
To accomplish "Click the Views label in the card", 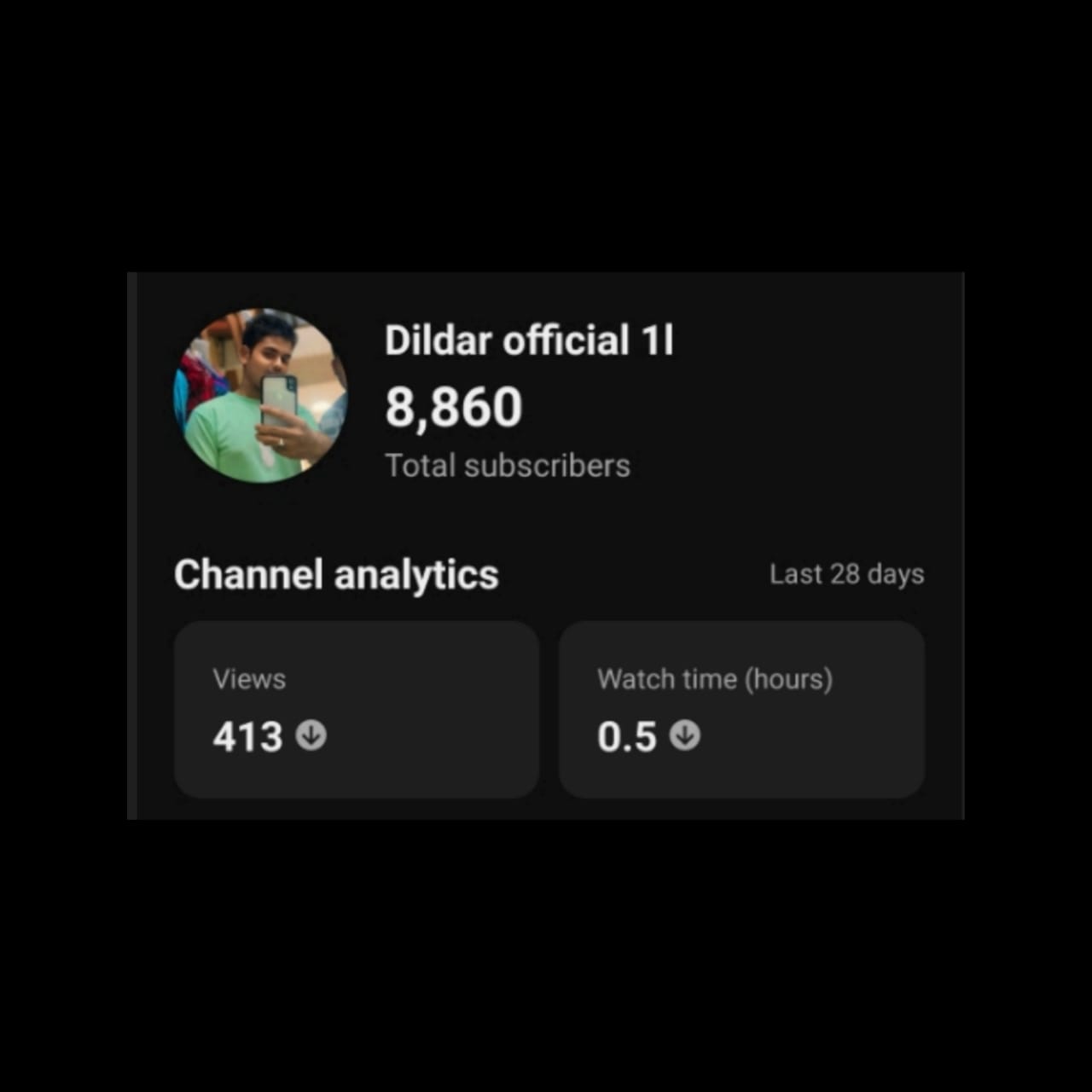I will tap(249, 679).
